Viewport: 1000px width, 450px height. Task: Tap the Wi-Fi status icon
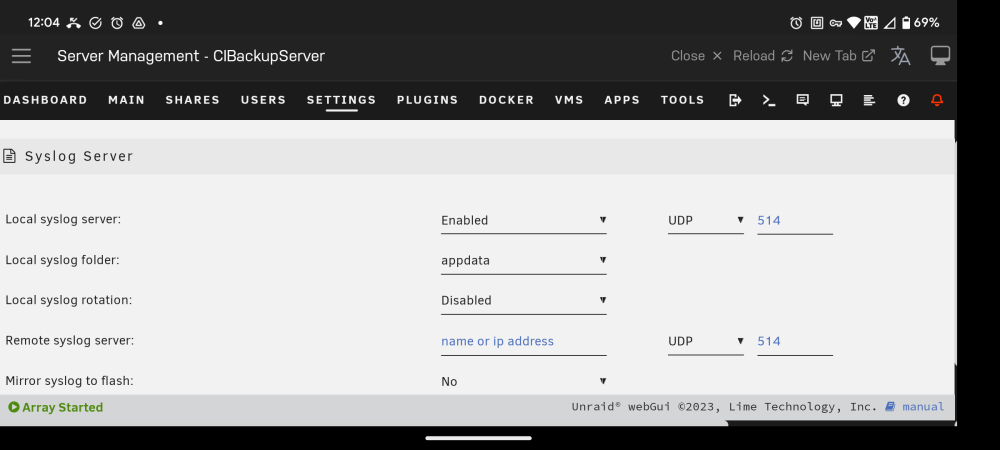854,23
